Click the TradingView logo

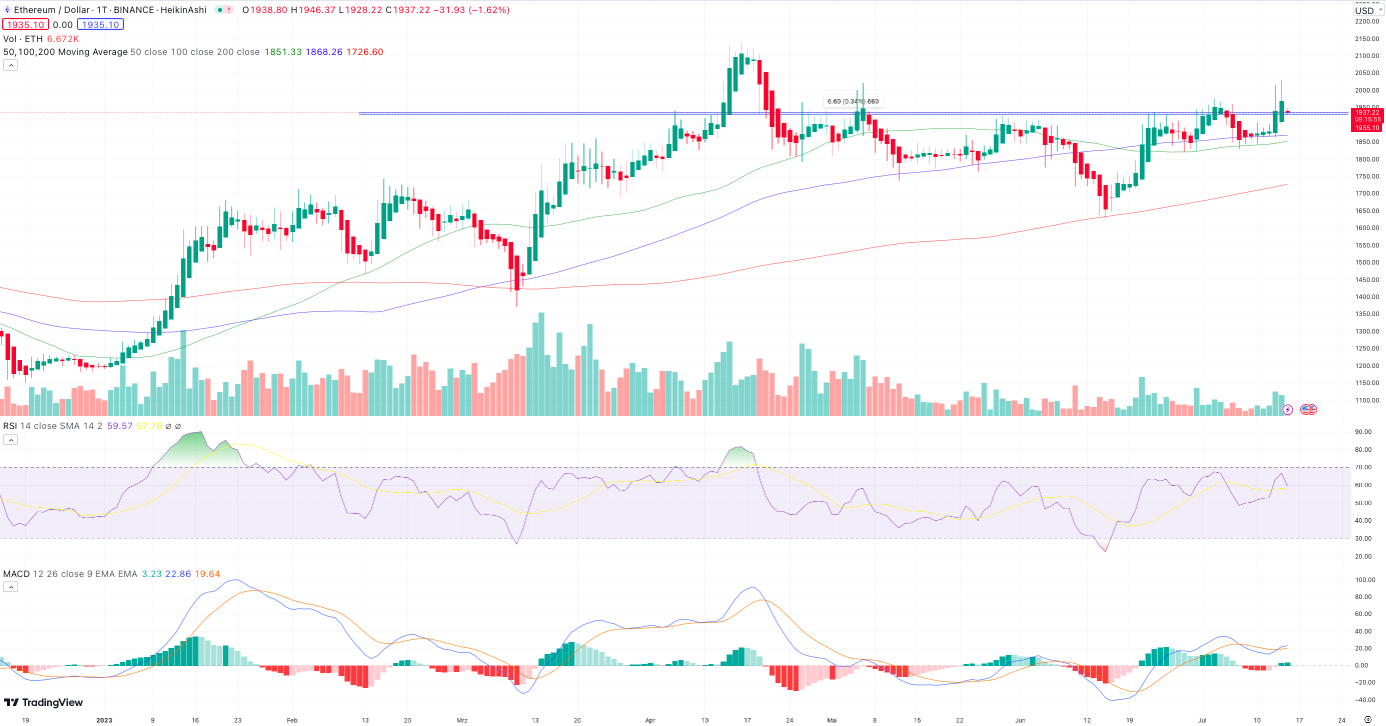click(43, 702)
